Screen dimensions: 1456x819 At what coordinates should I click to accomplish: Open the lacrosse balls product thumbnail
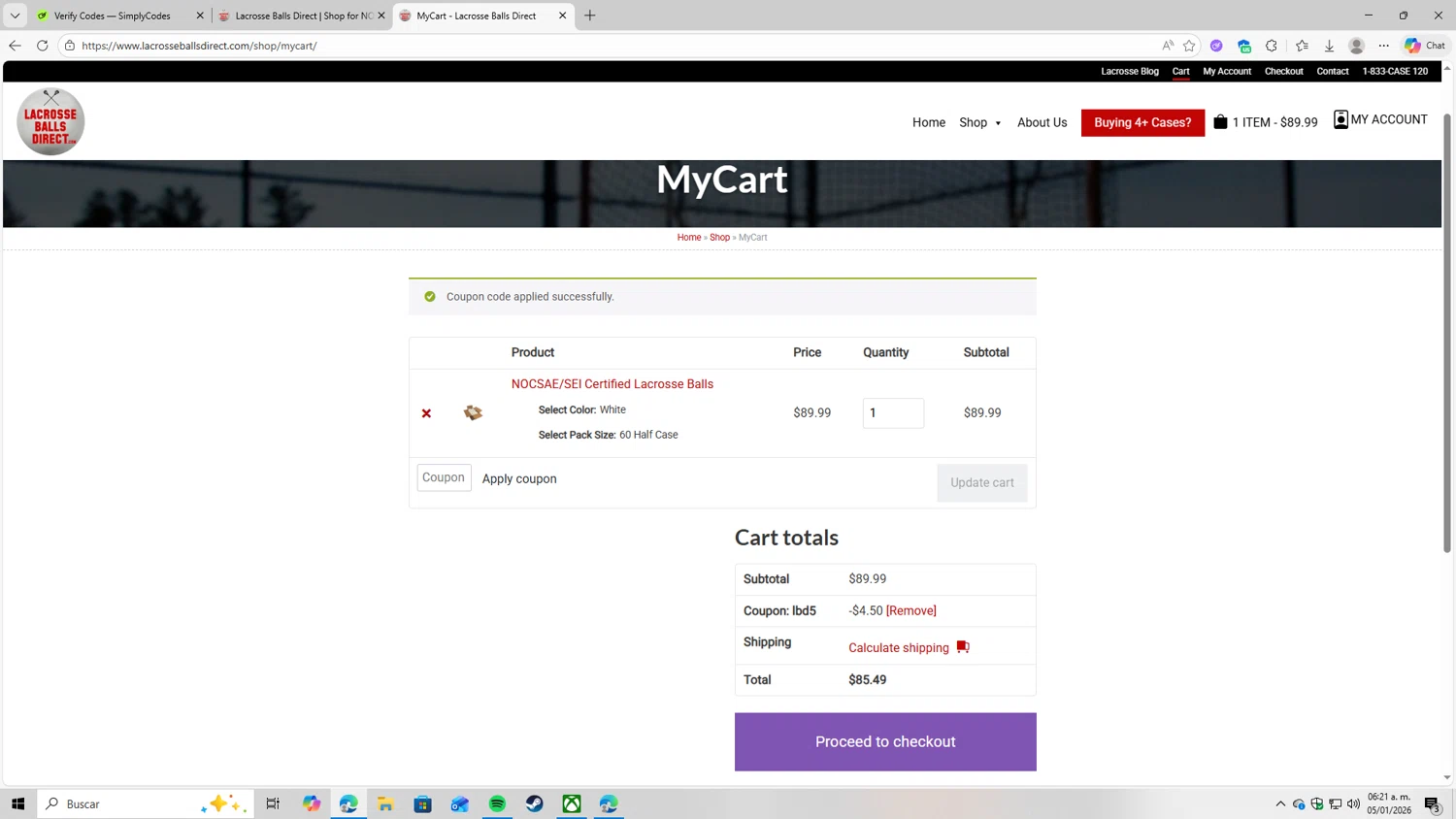473,412
